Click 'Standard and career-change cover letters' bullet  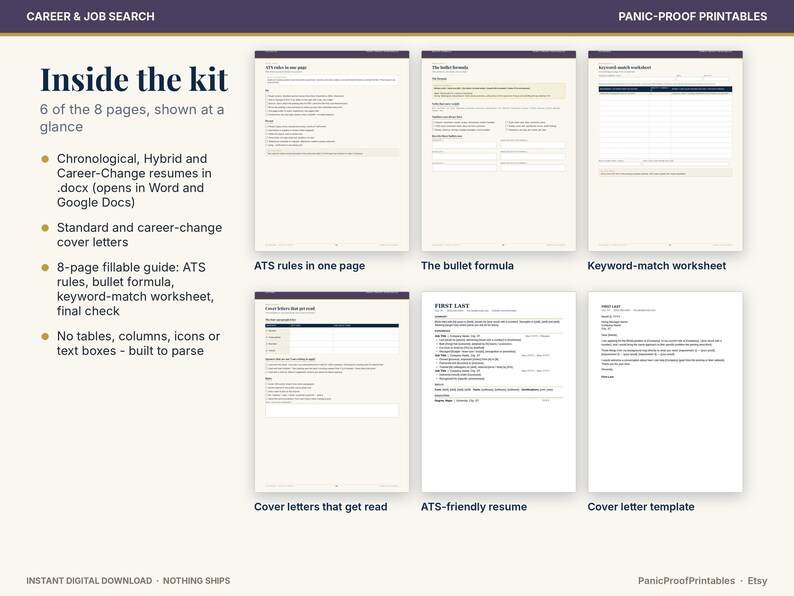[139, 235]
